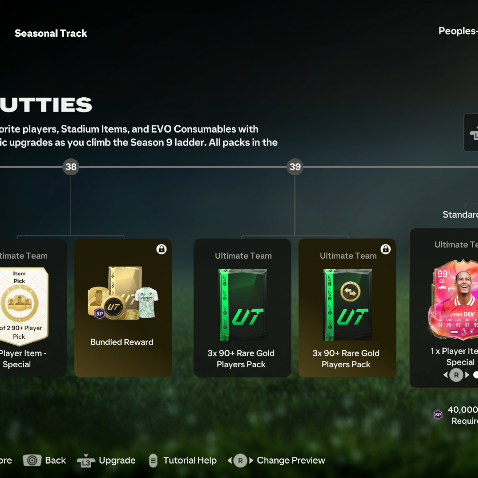Screen dimensions: 478x478
Task: Click the lock icon on Bundled Reward card
Action: pyautogui.click(x=161, y=249)
